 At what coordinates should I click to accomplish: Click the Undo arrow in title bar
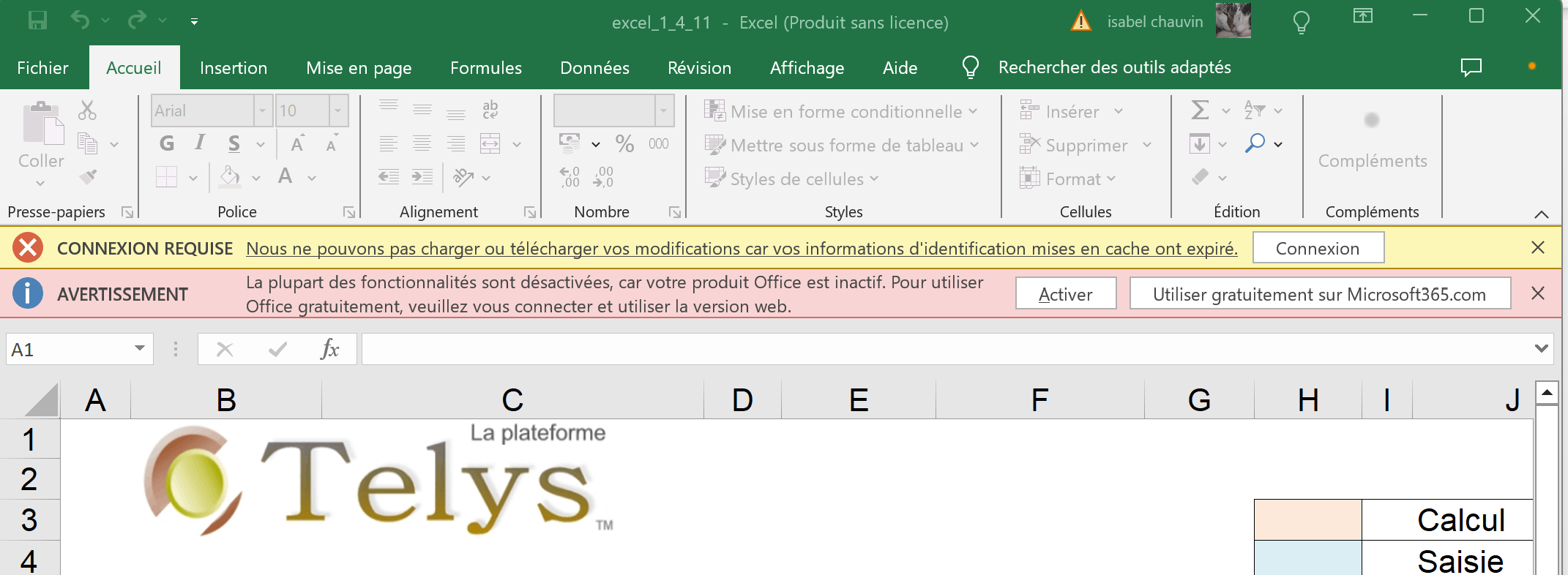tap(80, 20)
